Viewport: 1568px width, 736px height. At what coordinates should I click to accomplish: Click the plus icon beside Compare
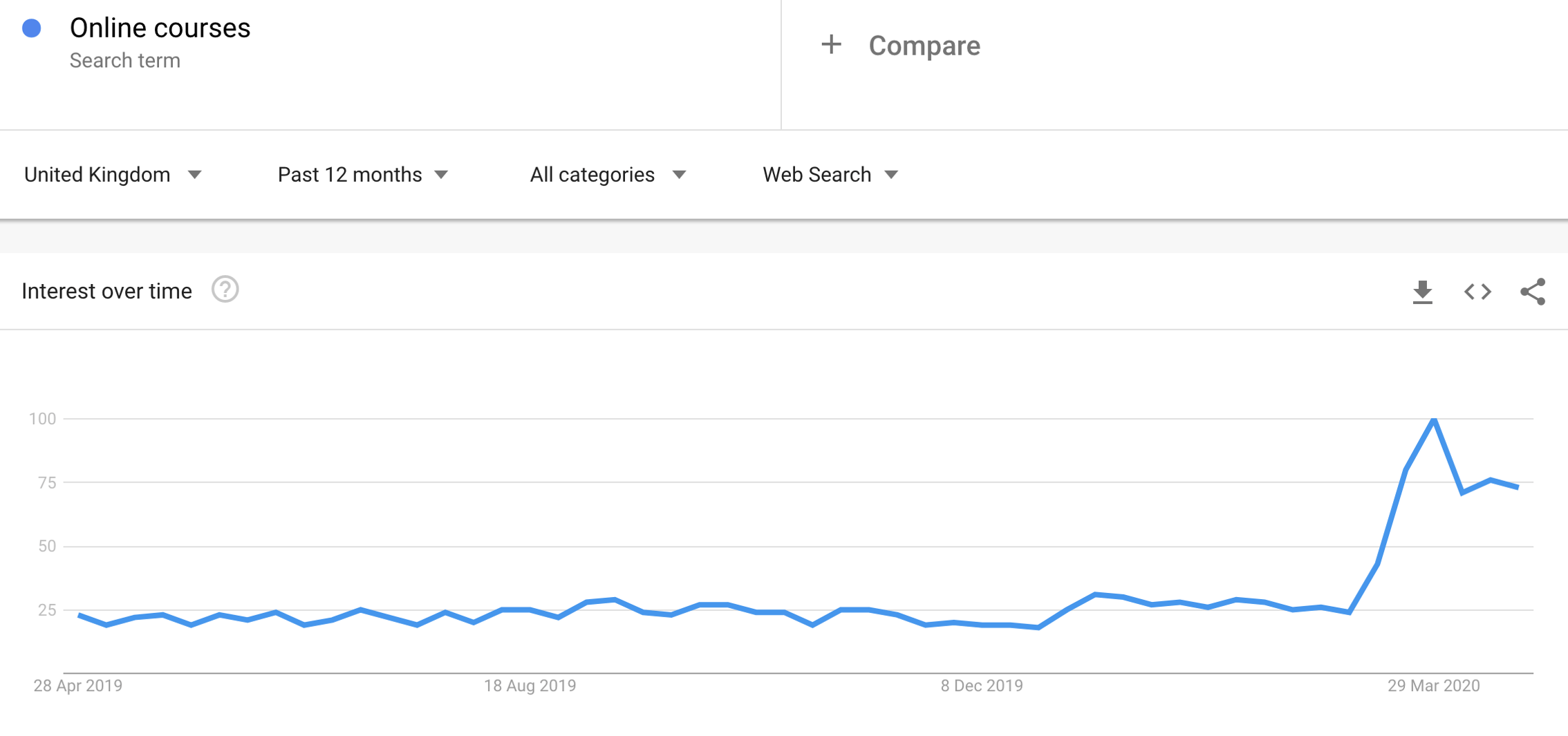(x=831, y=45)
